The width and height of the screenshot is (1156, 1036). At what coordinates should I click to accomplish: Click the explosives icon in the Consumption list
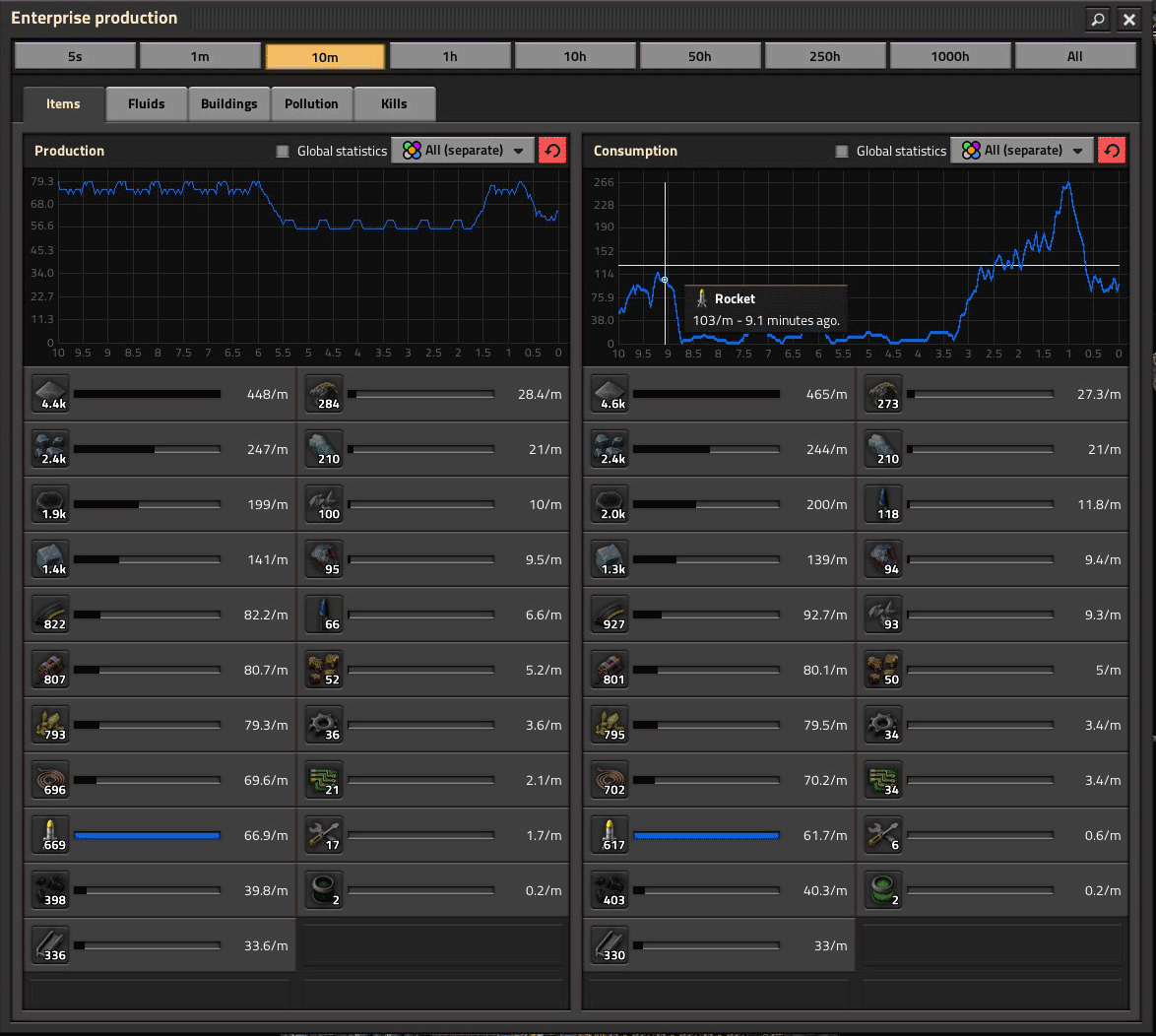tap(610, 670)
